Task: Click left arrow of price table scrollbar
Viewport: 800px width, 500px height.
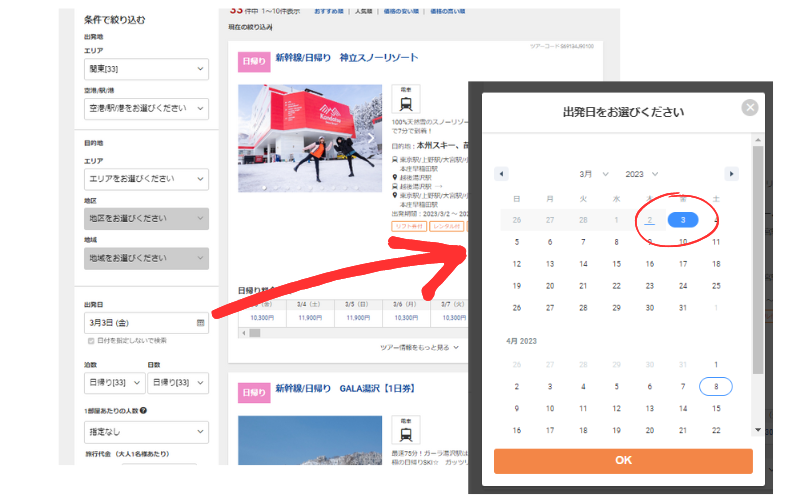Action: [x=244, y=333]
